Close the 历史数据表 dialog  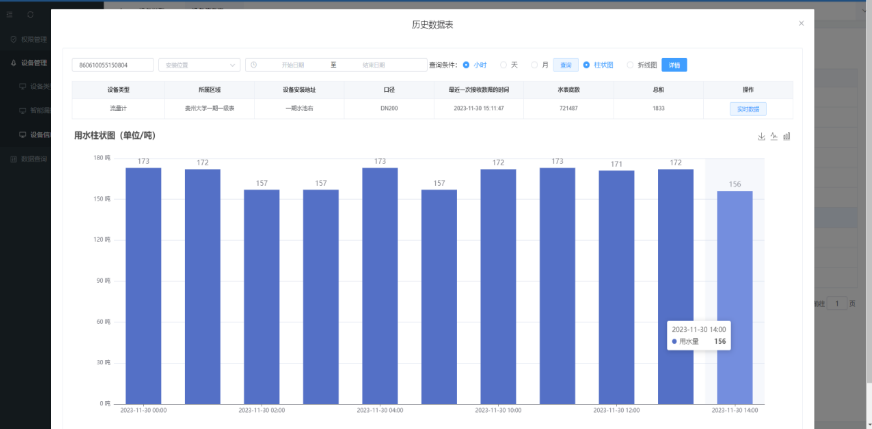click(x=800, y=23)
